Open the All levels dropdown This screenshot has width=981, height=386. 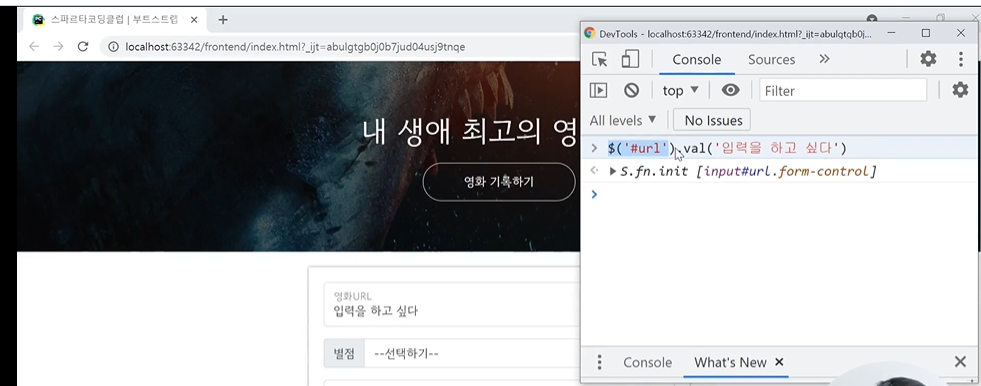coord(623,119)
